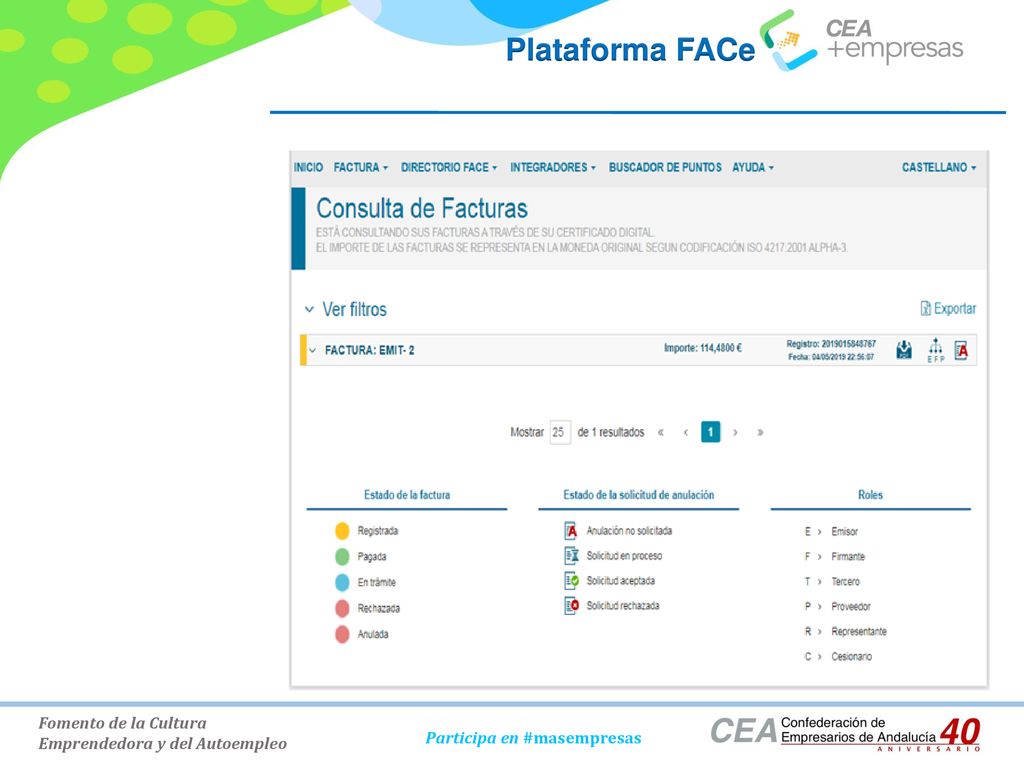Image resolution: width=1024 pixels, height=768 pixels.
Task: Click the 'Solicitud rechazada' legend icon
Action: click(571, 605)
